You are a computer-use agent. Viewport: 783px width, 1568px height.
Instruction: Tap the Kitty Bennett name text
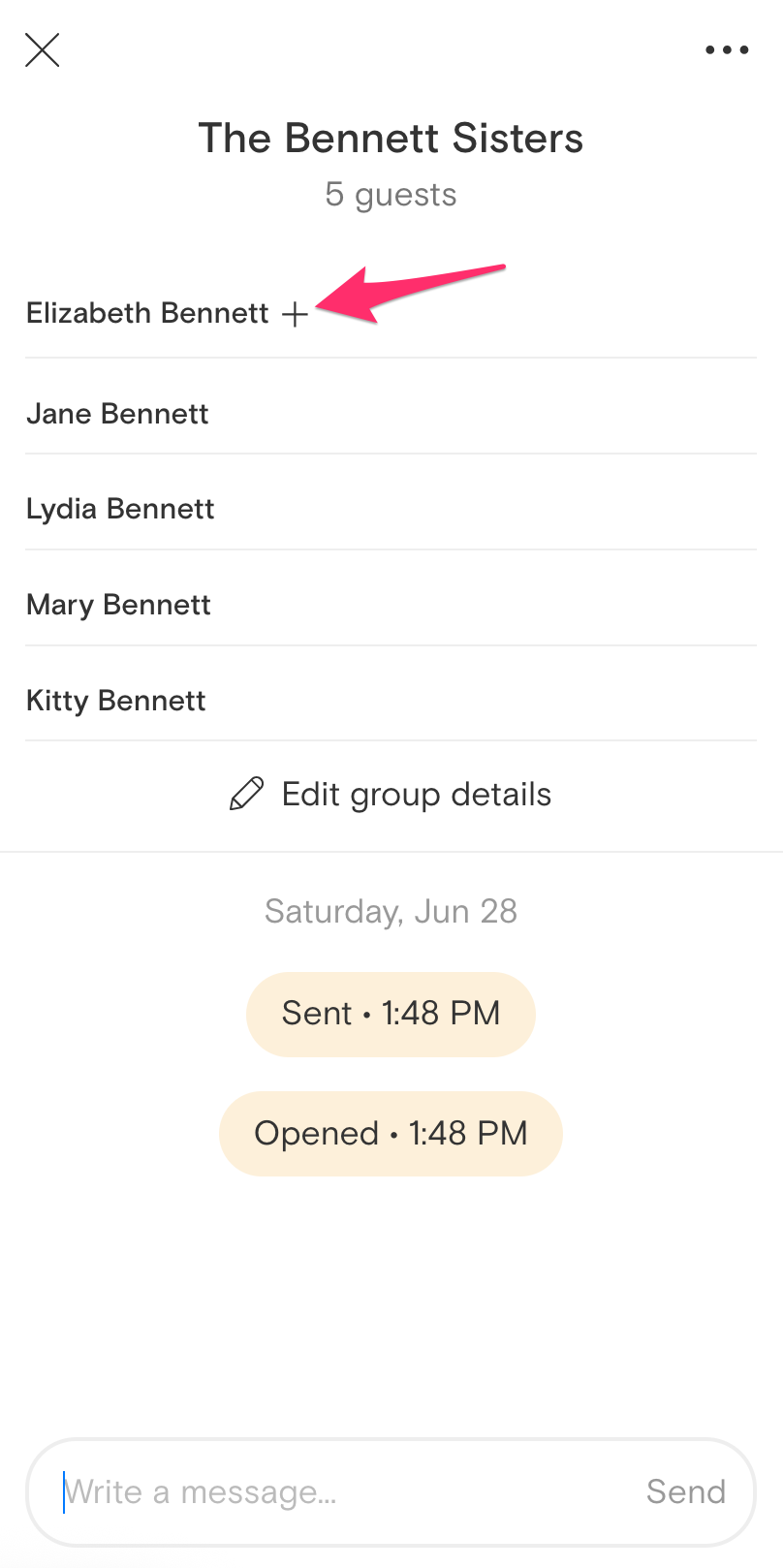(x=115, y=701)
